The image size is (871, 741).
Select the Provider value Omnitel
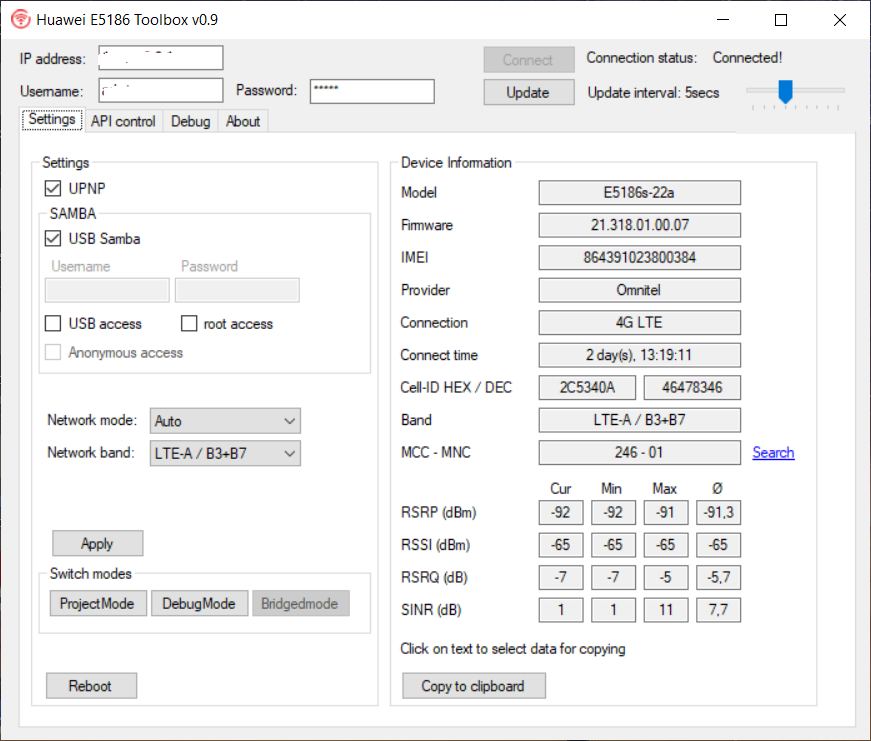tap(639, 290)
